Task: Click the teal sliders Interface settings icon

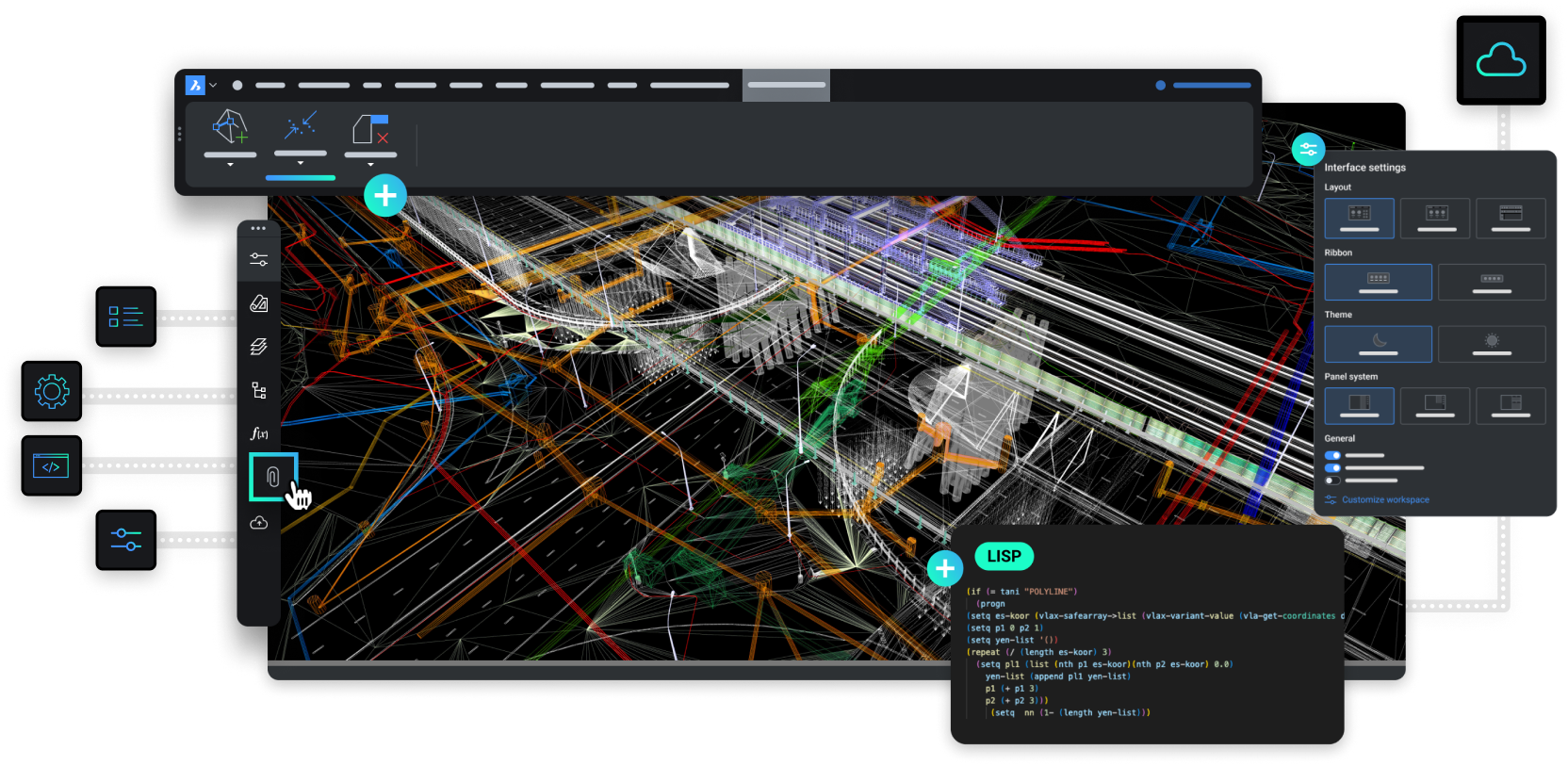Action: [1308, 149]
